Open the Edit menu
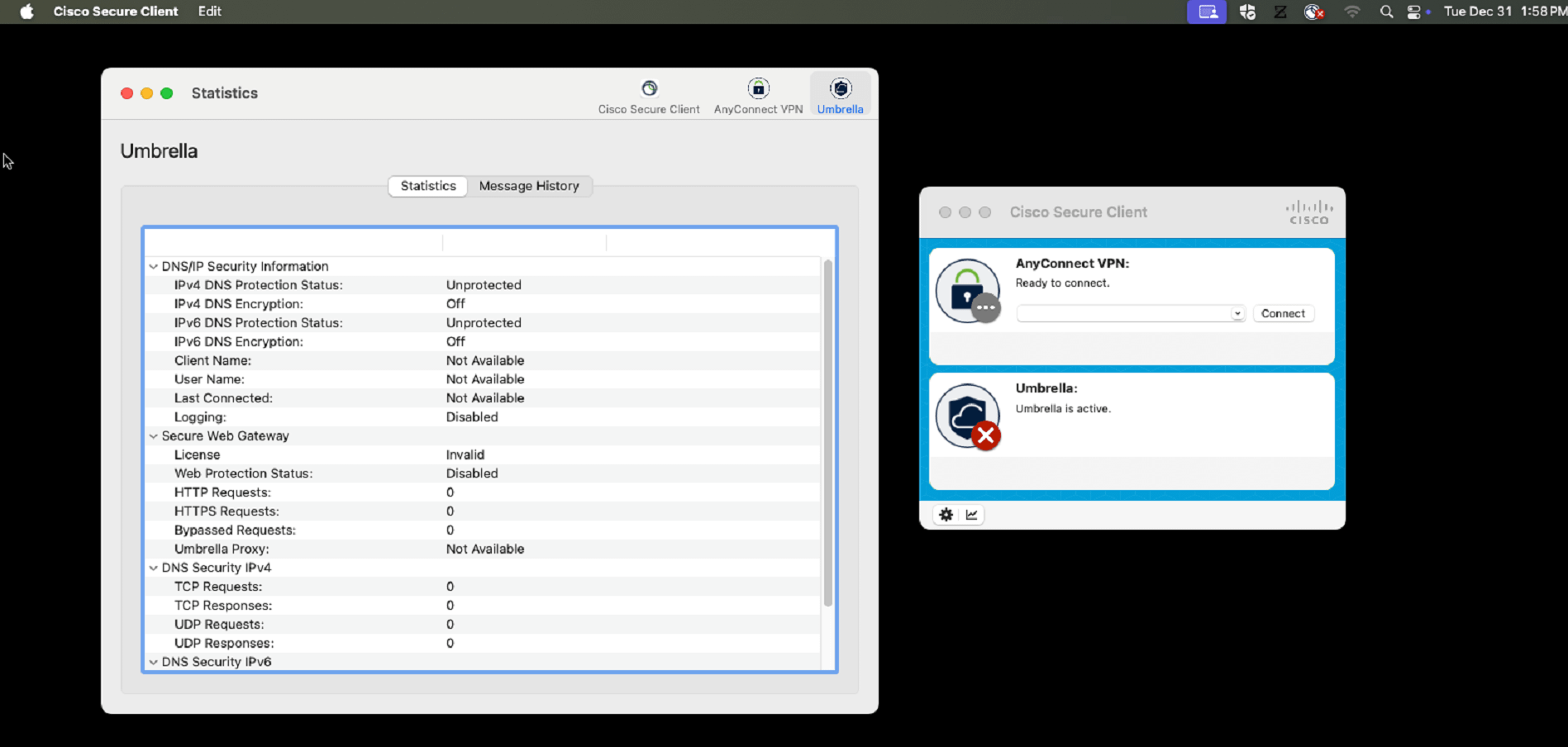Screen dimensions: 1568x747 point(209,12)
